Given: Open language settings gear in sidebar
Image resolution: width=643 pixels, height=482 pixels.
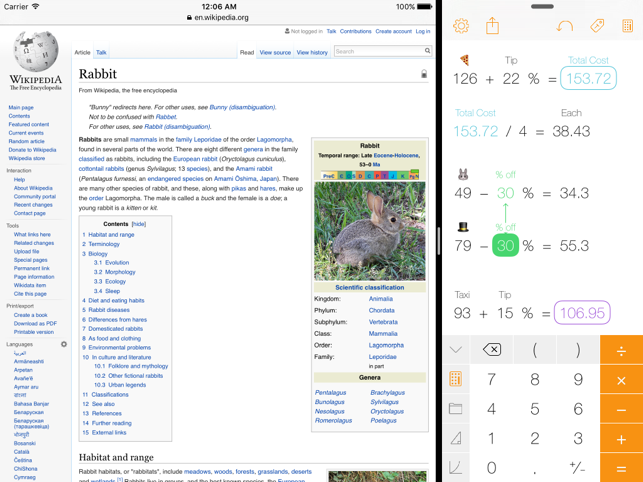Looking at the screenshot, I should (64, 344).
